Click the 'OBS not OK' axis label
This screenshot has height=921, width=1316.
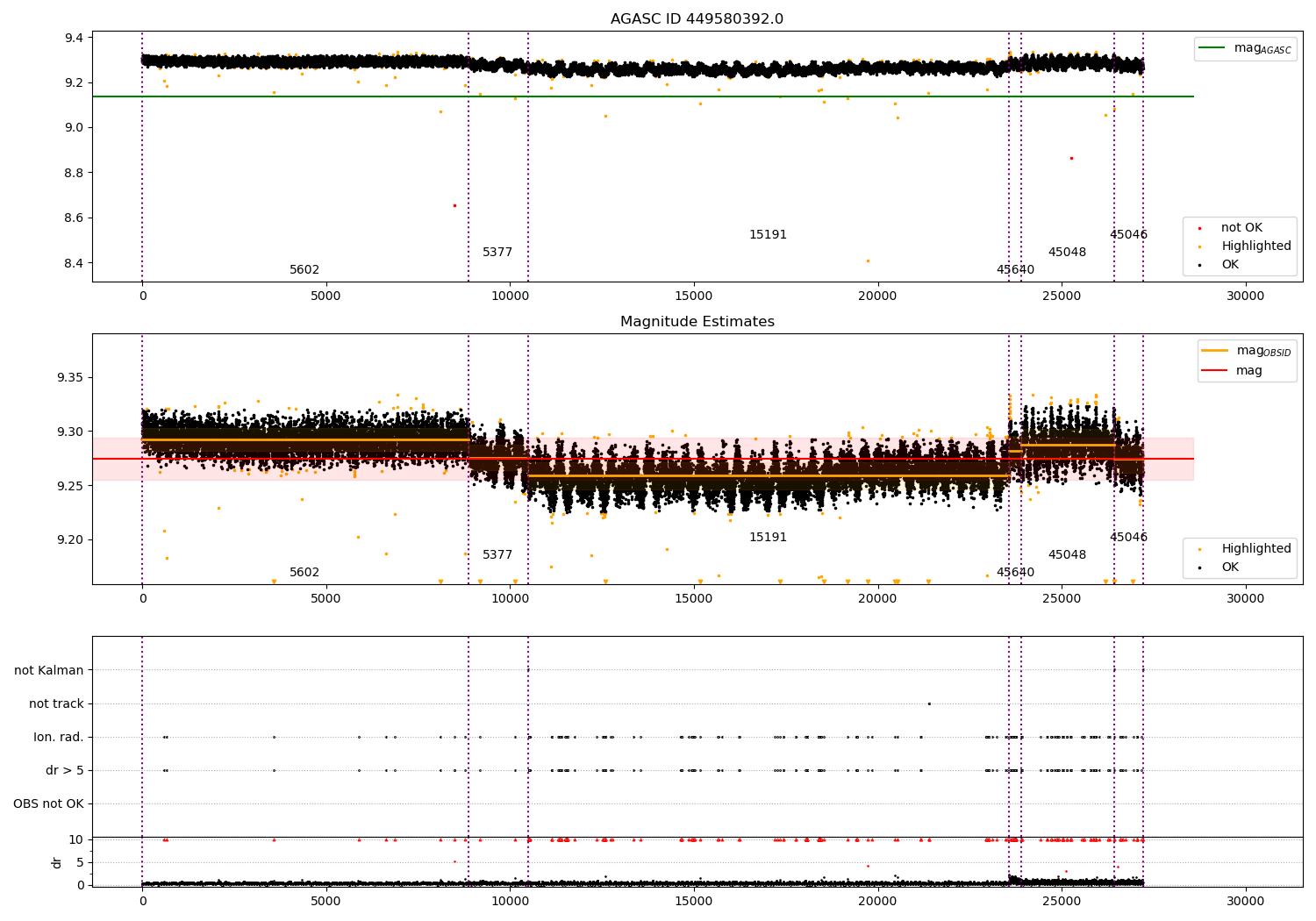48,804
